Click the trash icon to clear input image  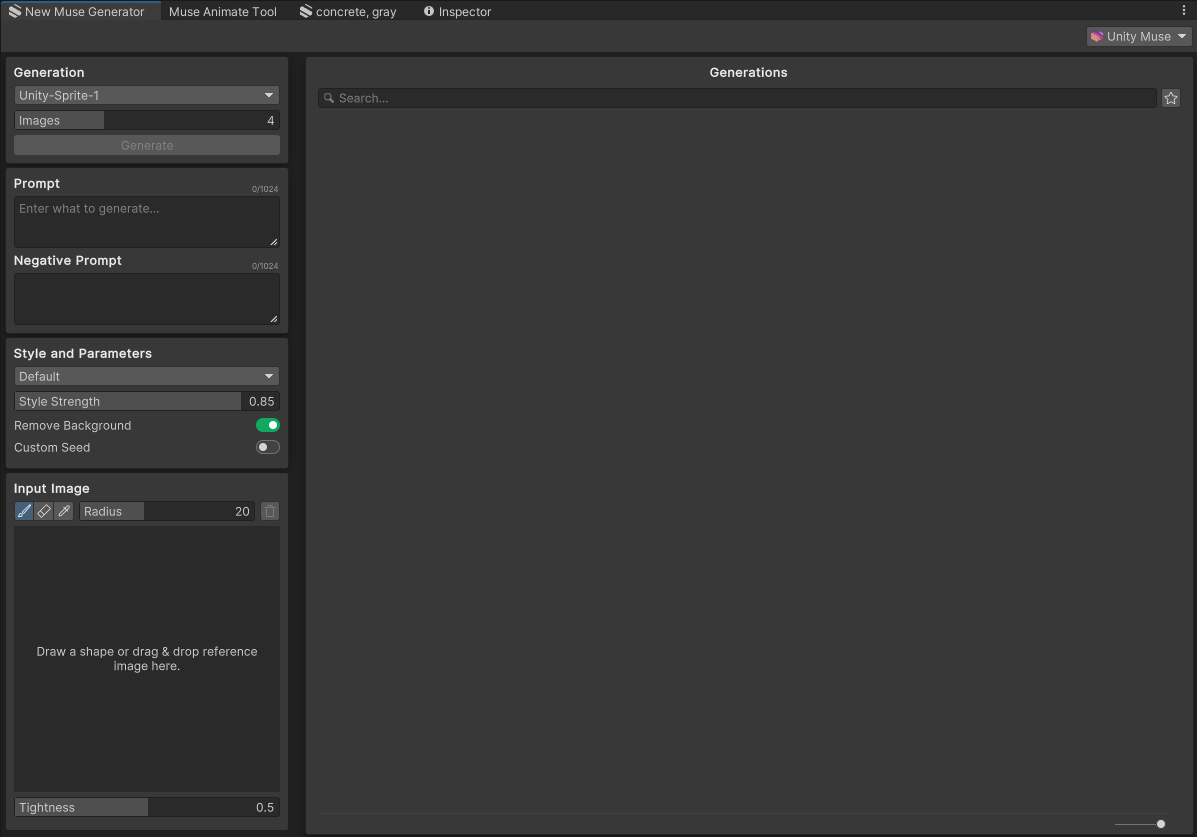(x=269, y=511)
